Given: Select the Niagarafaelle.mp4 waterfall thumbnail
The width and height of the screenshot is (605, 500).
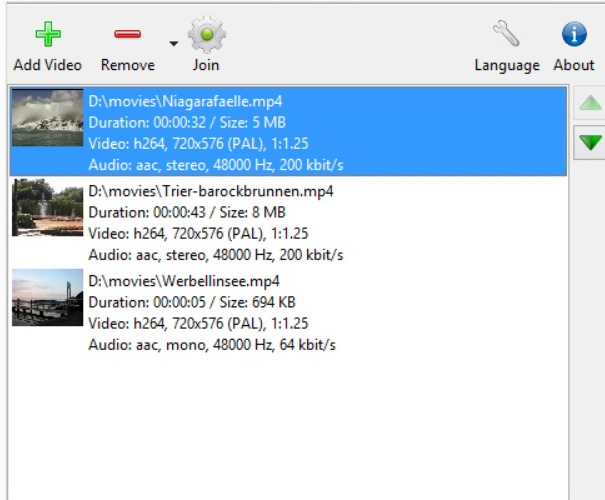Looking at the screenshot, I should pos(47,118).
